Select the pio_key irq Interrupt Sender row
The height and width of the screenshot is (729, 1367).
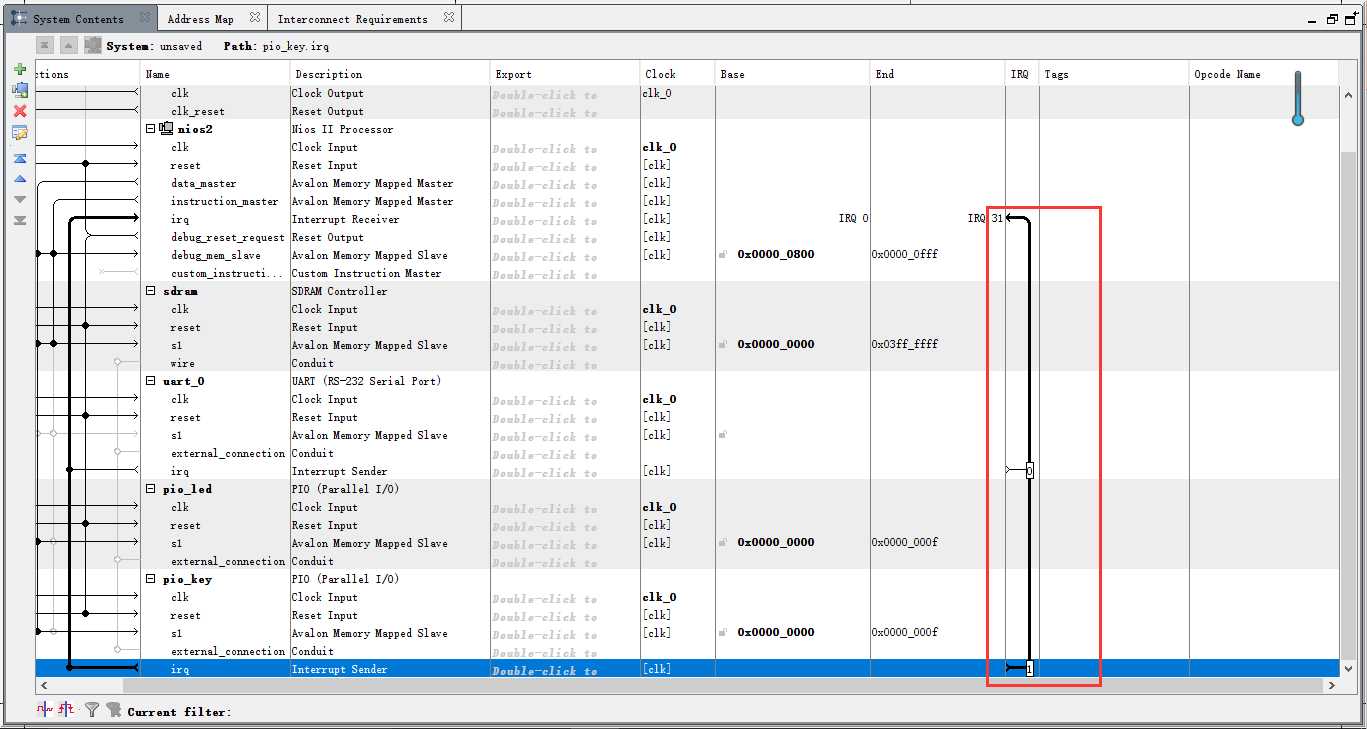[686, 668]
